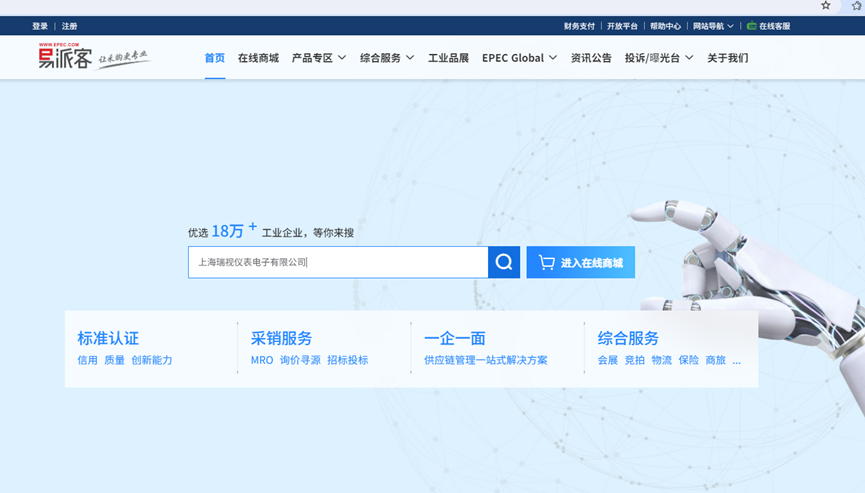Open the 工业品展 menu item
Viewport: 865px width, 493px height.
[448, 58]
